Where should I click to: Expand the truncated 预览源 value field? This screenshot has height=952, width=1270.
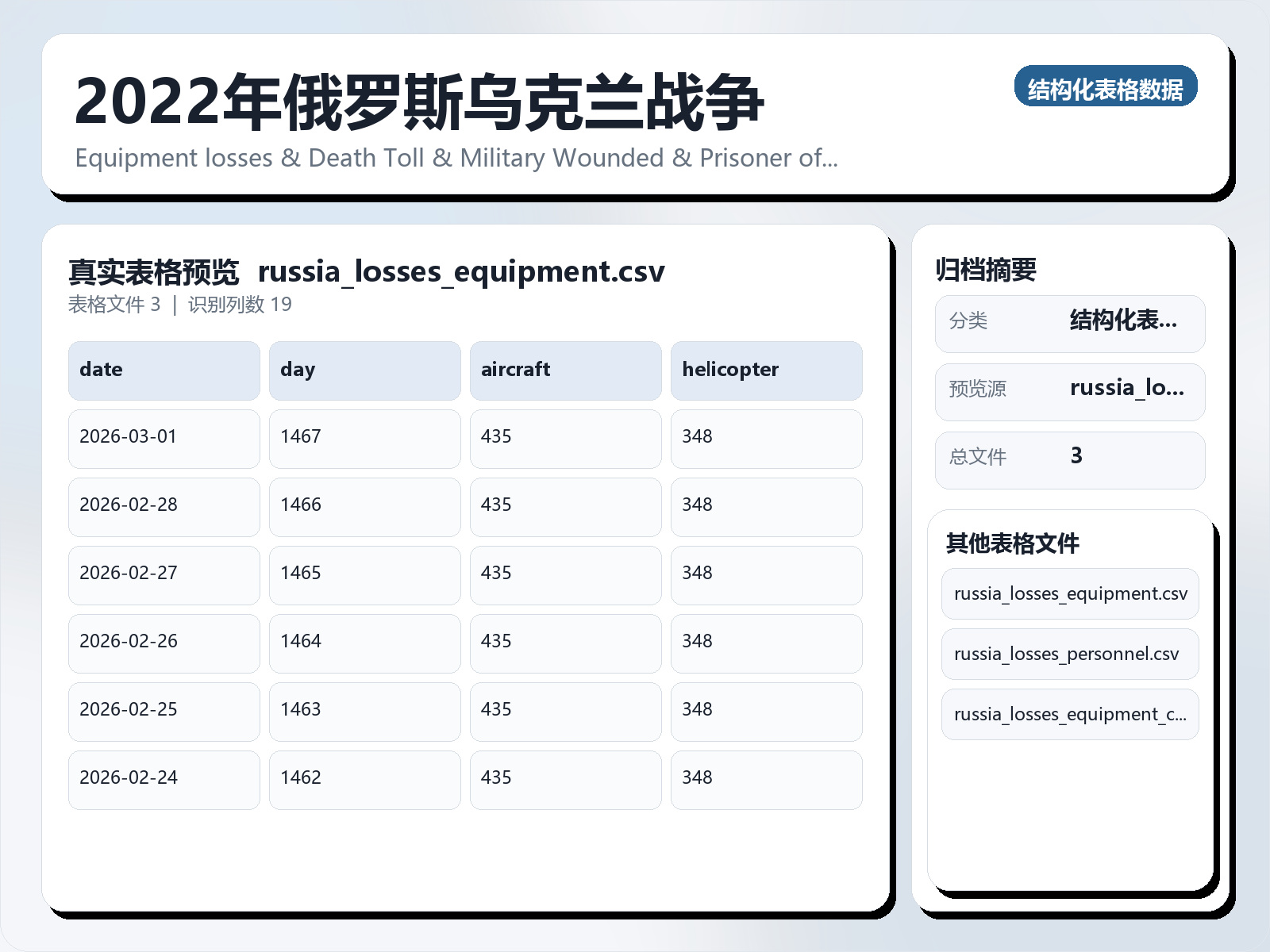pyautogui.click(x=1126, y=388)
